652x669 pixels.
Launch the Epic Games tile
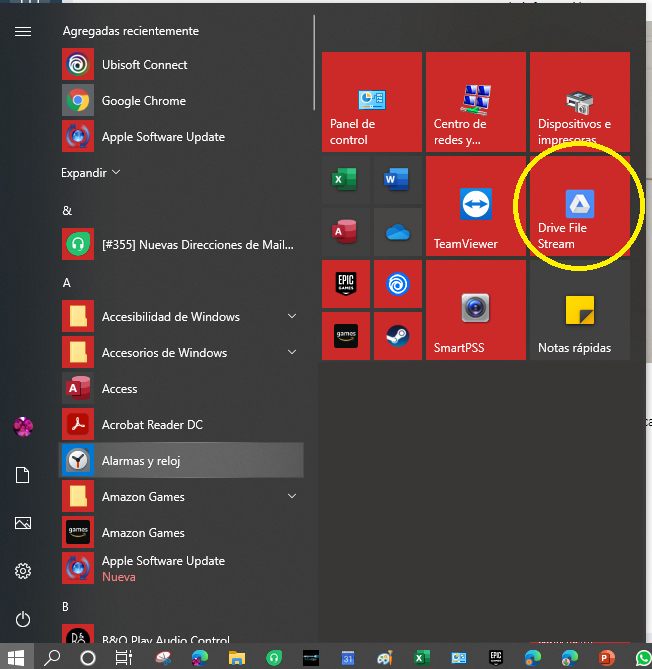pos(346,284)
